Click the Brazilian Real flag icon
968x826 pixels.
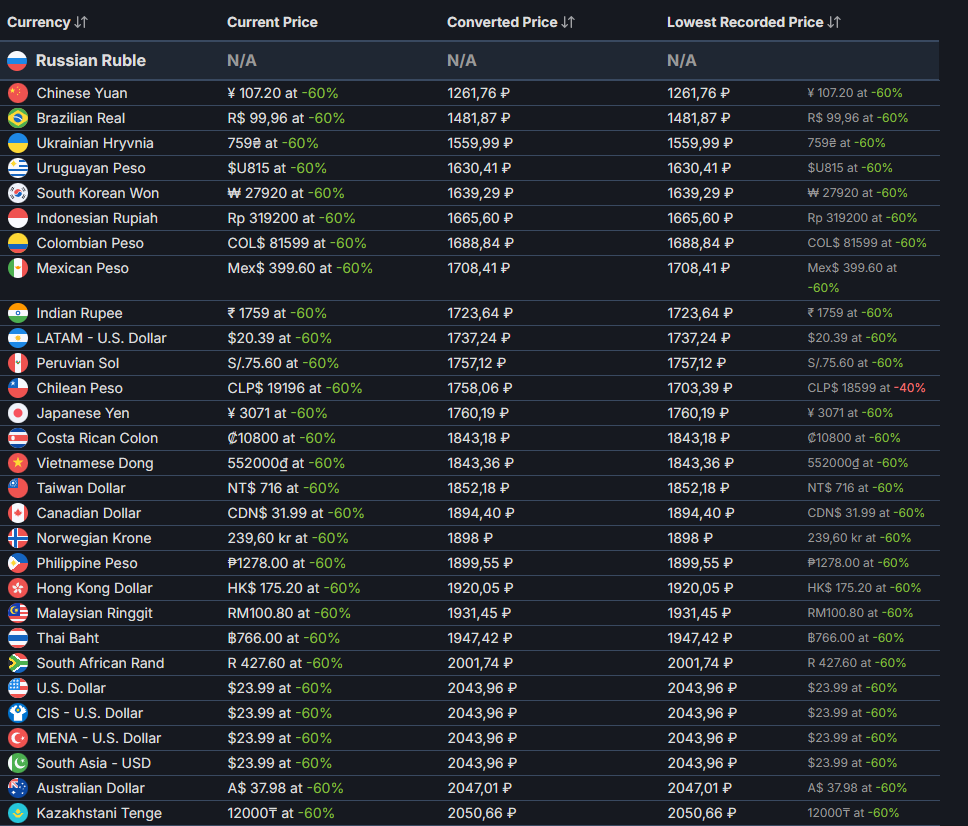click(x=18, y=118)
